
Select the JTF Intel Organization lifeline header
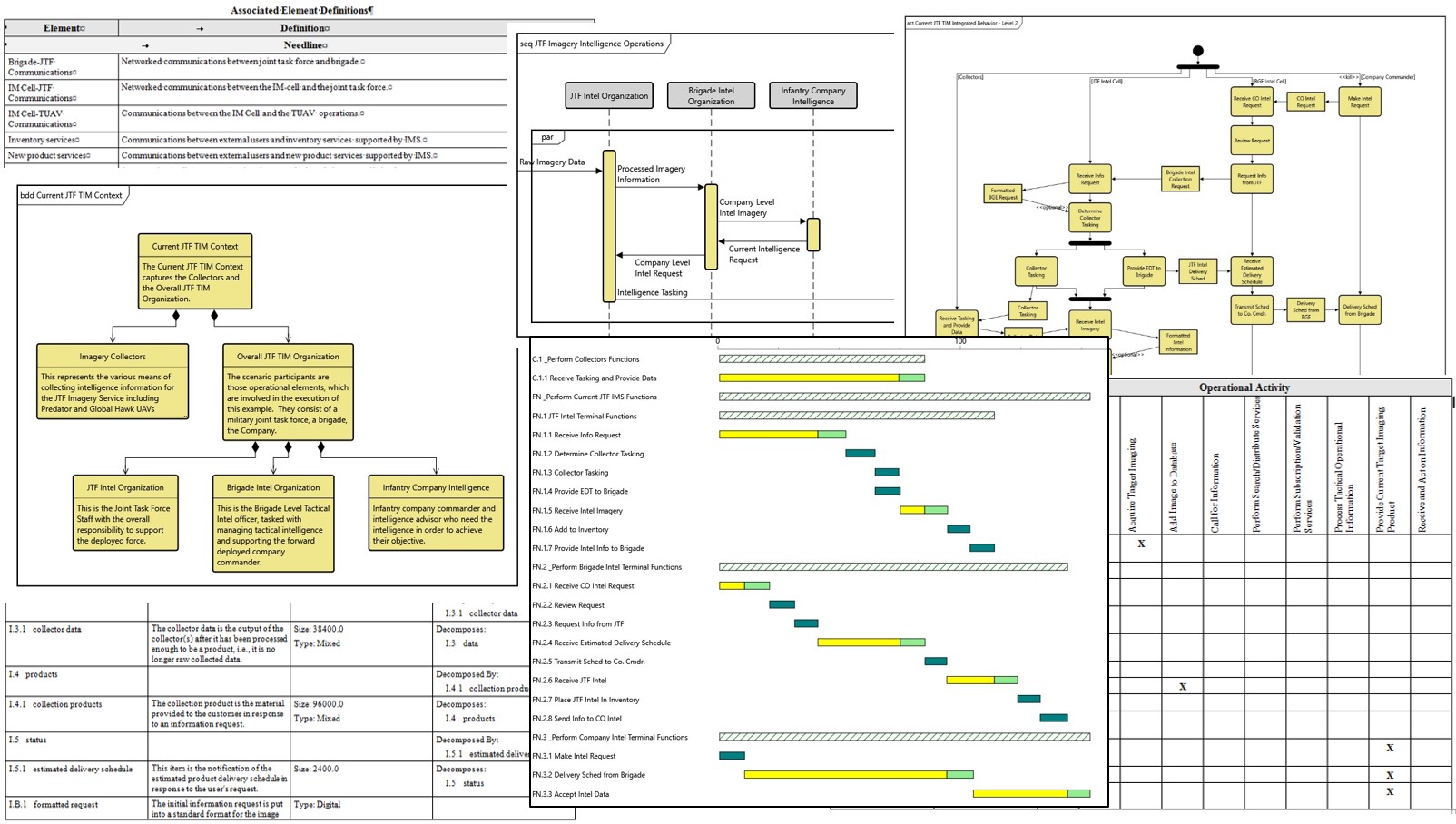[x=609, y=95]
